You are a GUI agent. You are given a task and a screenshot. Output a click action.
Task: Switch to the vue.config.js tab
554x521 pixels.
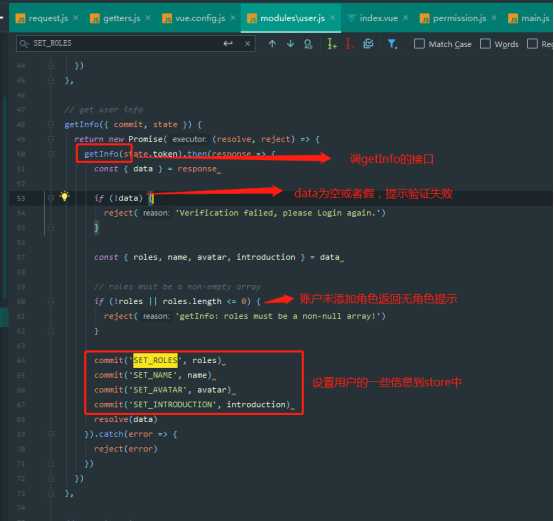pyautogui.click(x=200, y=18)
